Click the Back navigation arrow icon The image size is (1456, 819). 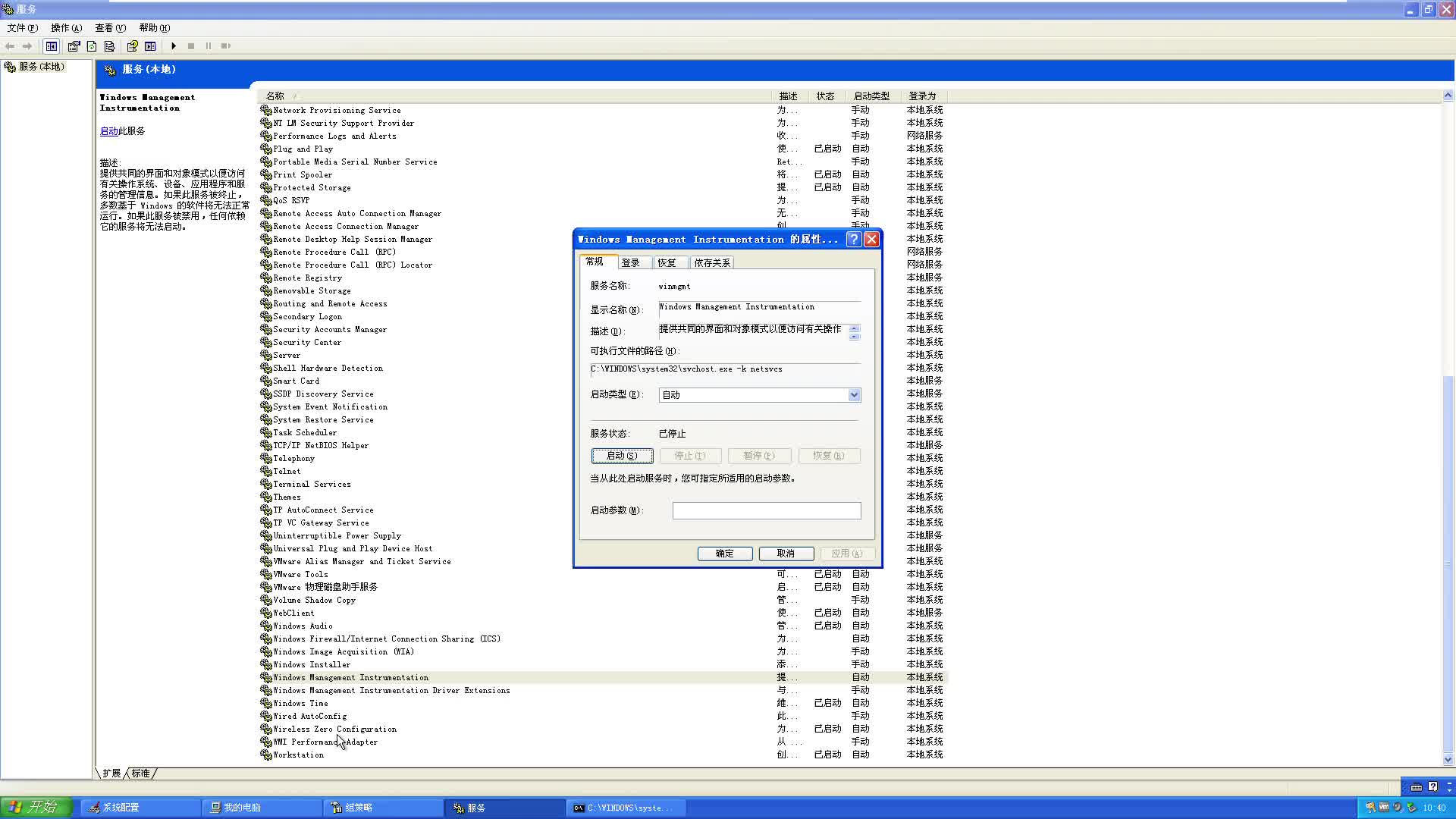(10, 46)
